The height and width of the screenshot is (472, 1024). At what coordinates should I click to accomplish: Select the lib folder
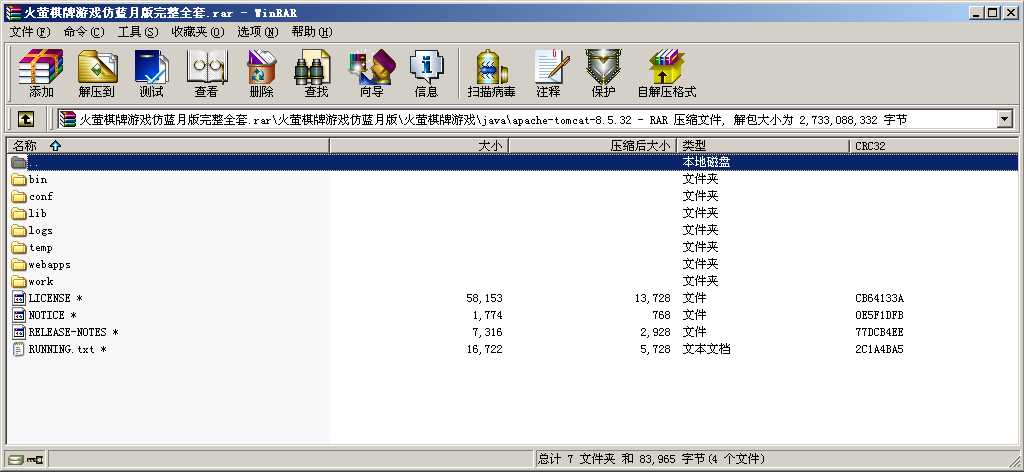(x=29, y=213)
